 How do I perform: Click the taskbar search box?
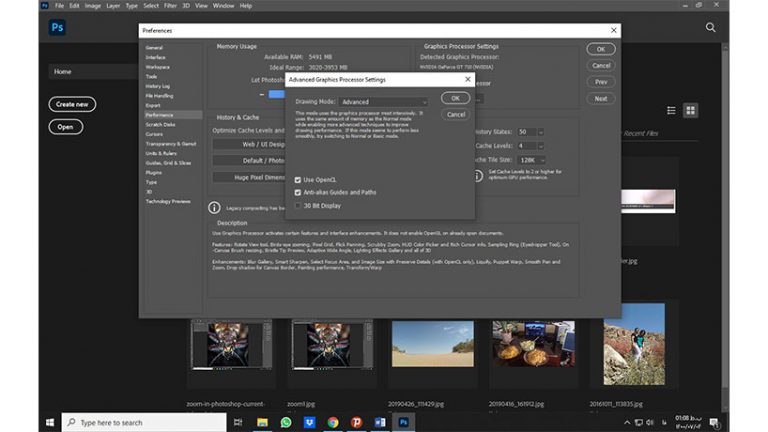click(x=144, y=422)
